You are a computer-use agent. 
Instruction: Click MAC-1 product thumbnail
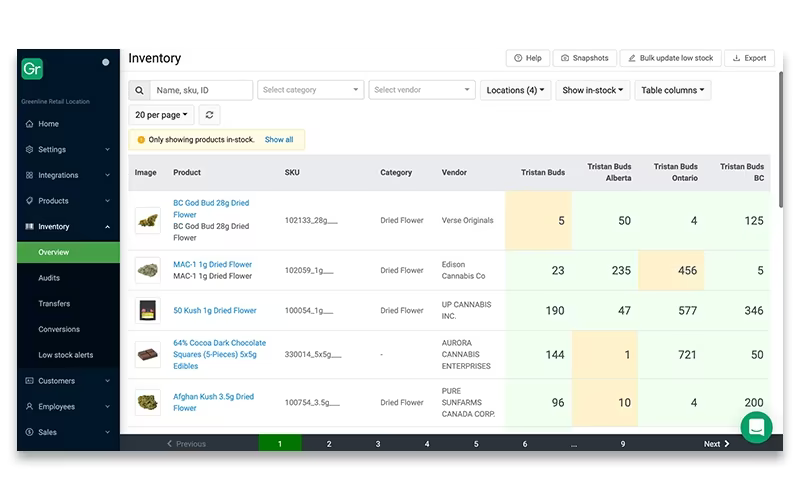click(147, 270)
